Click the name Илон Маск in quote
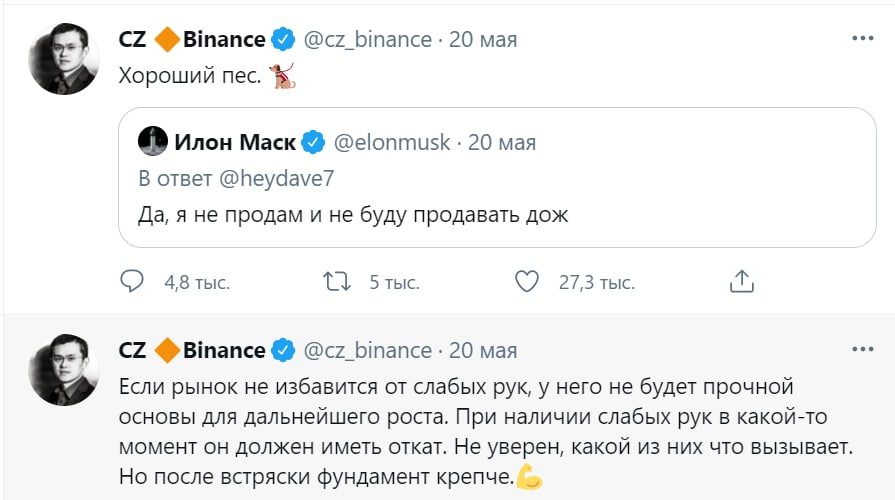 (235, 142)
